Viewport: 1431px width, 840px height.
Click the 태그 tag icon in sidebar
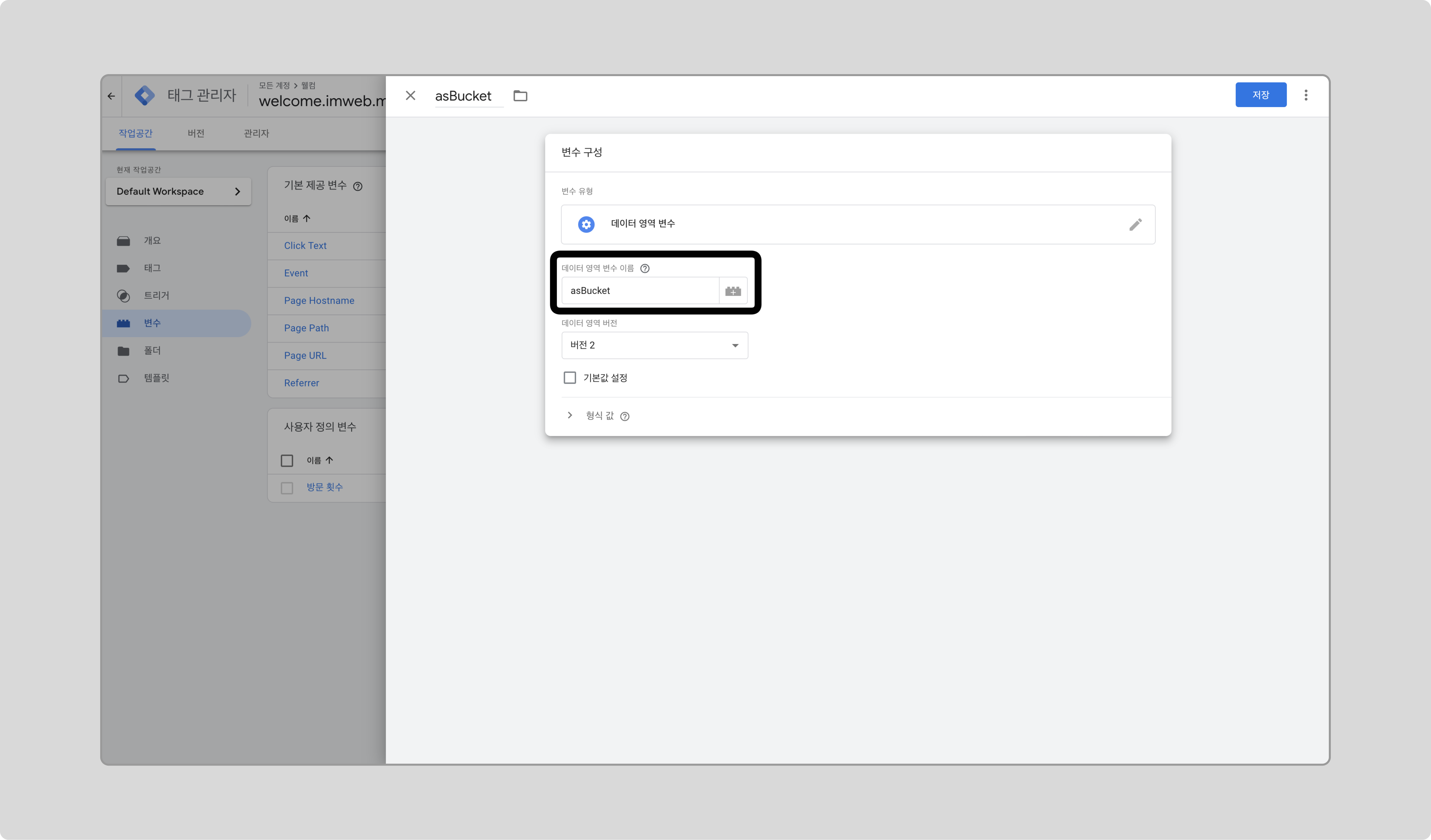123,268
